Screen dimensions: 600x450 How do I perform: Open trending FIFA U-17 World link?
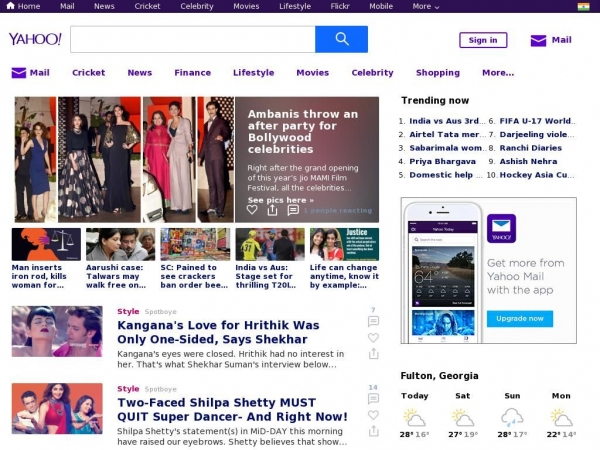click(537, 121)
